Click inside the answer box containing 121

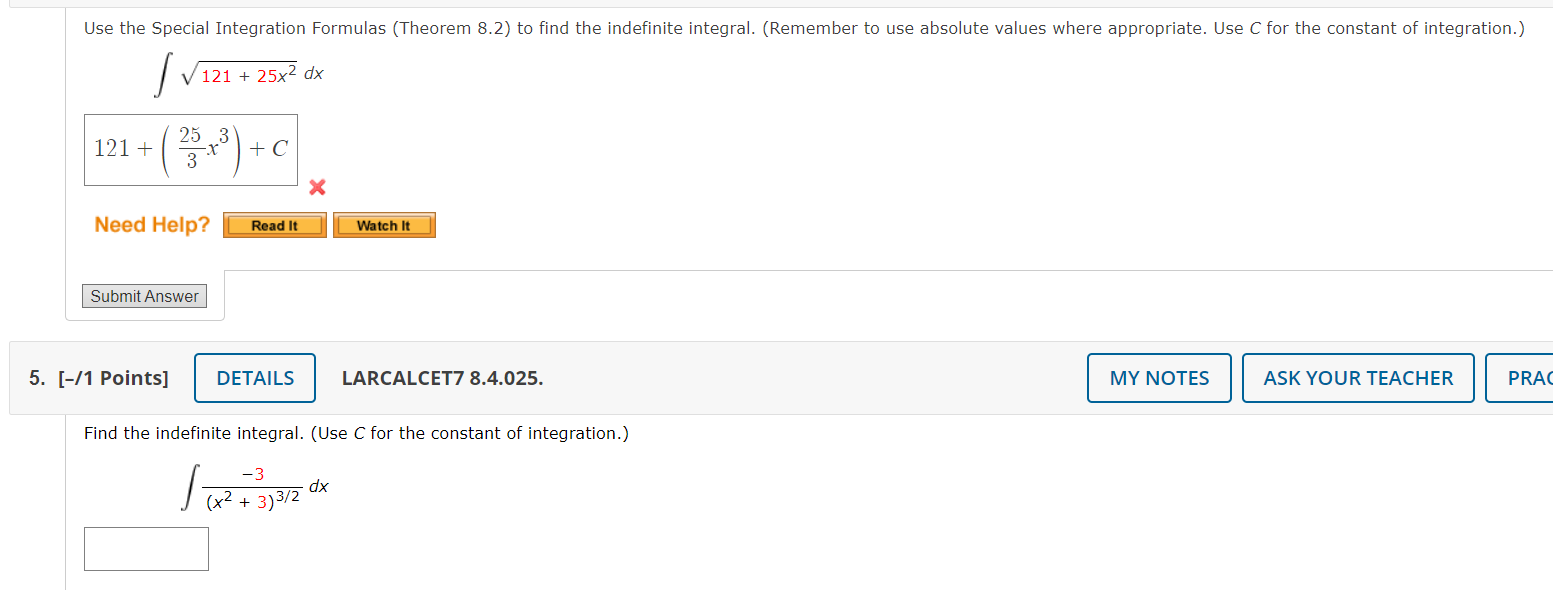pyautogui.click(x=113, y=148)
